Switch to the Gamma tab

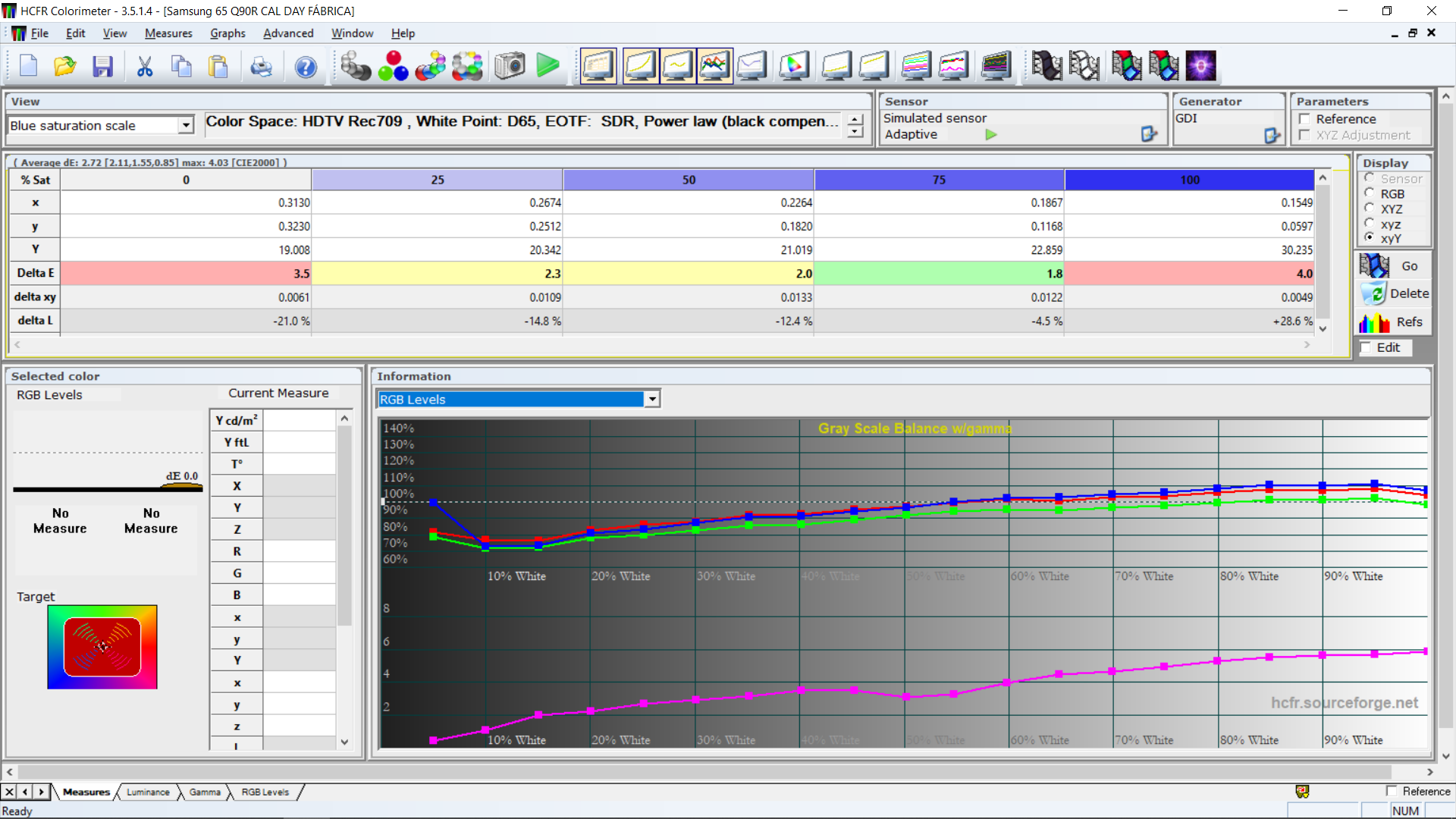[205, 792]
